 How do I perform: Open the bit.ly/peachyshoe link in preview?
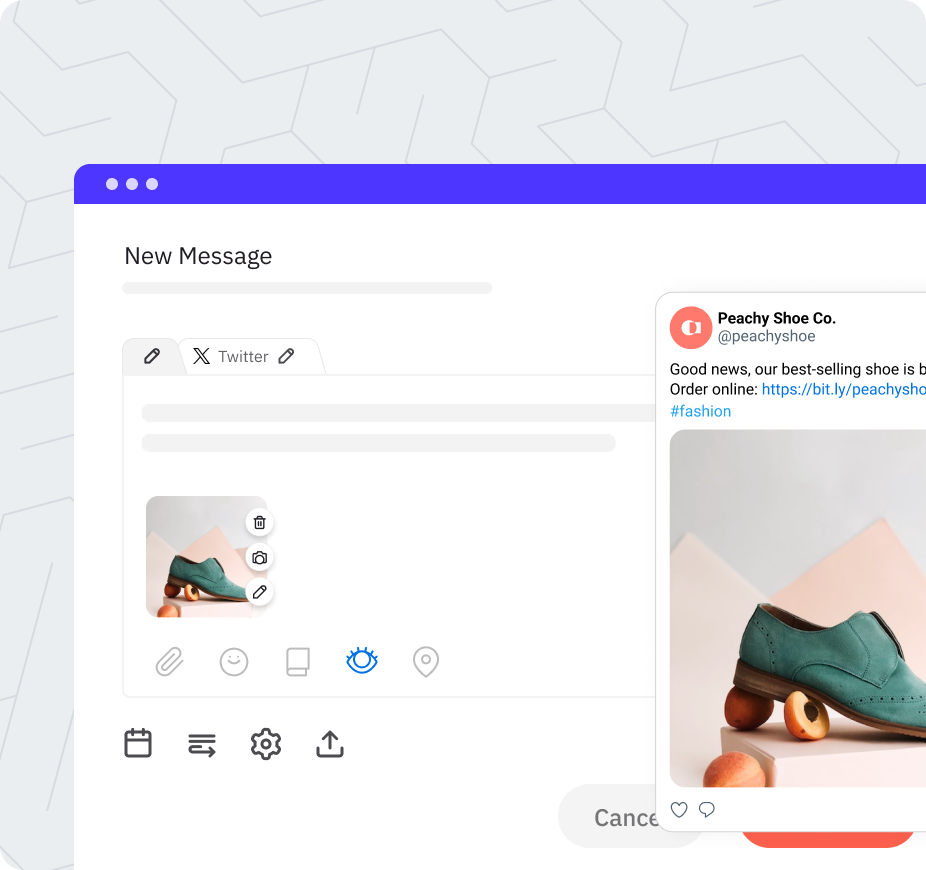coord(843,389)
